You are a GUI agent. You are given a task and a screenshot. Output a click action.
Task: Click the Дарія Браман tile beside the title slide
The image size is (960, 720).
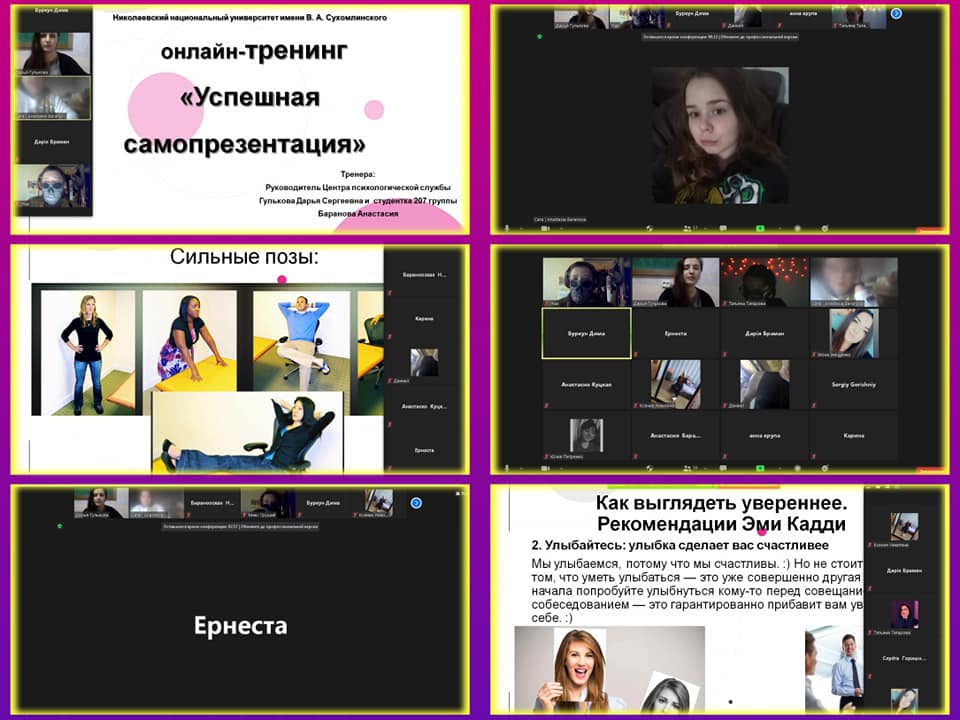pos(52,142)
